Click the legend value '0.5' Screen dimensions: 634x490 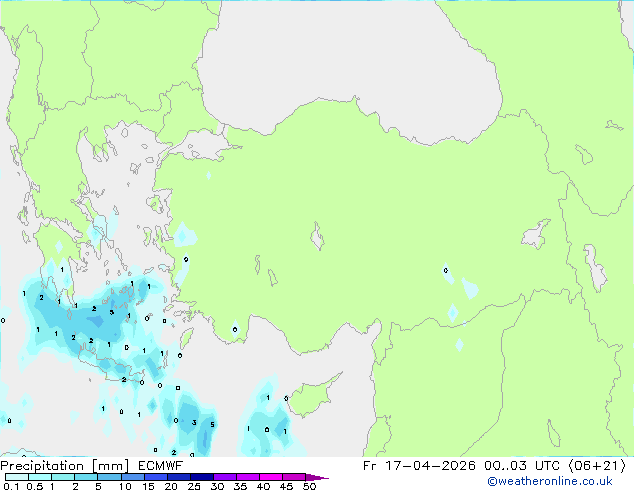click(x=35, y=486)
